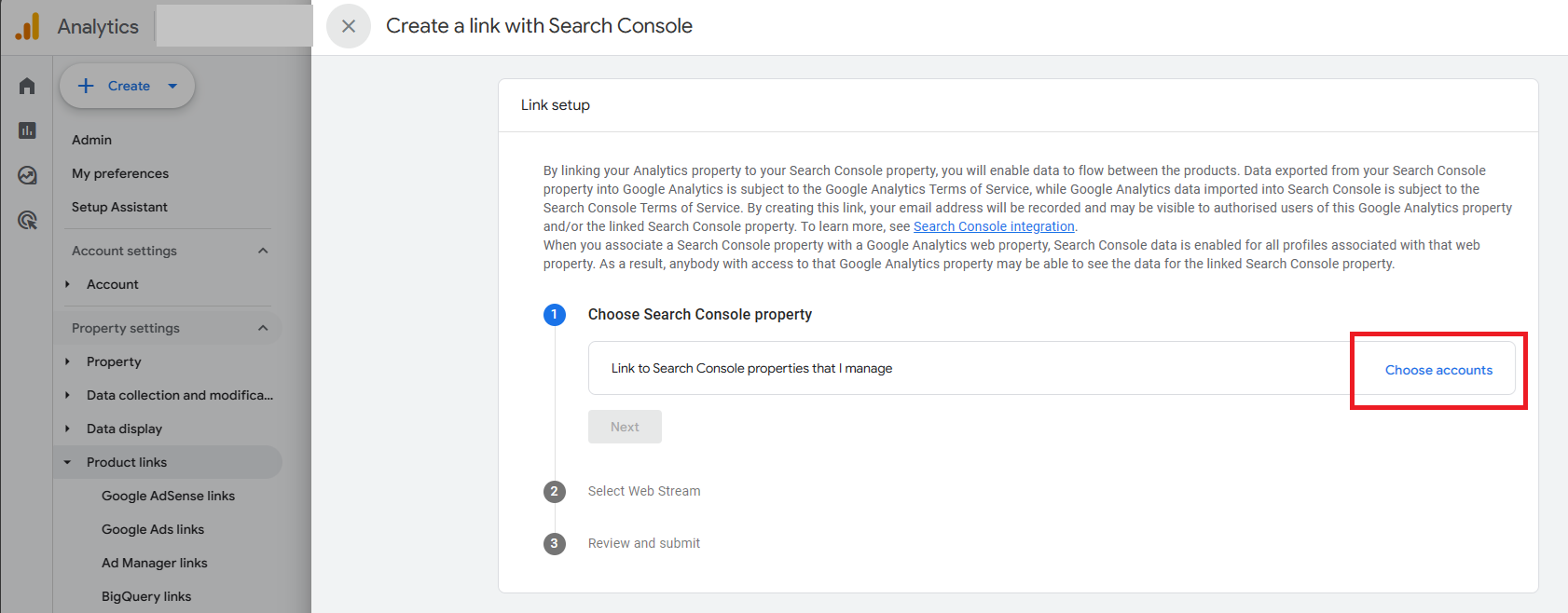Open BigQuery links
The width and height of the screenshot is (1568, 613).
146,596
